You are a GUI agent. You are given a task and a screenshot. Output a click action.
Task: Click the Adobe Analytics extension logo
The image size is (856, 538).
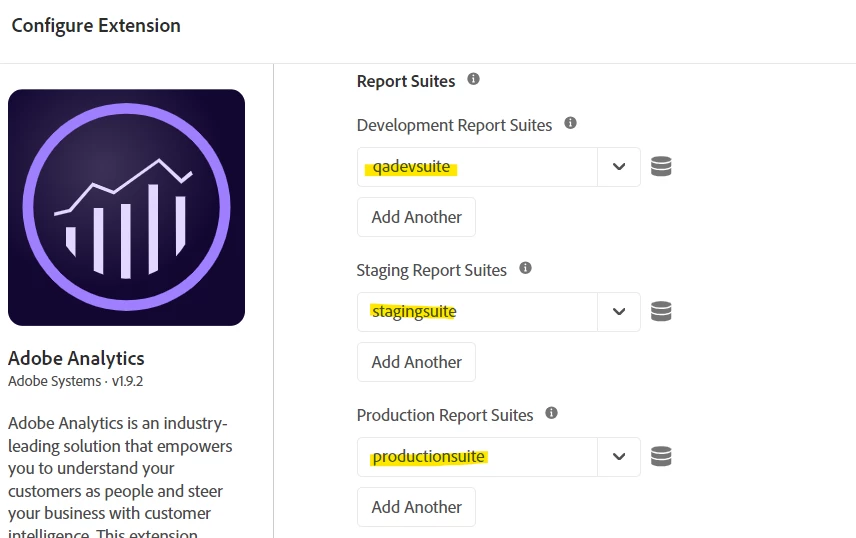[126, 207]
